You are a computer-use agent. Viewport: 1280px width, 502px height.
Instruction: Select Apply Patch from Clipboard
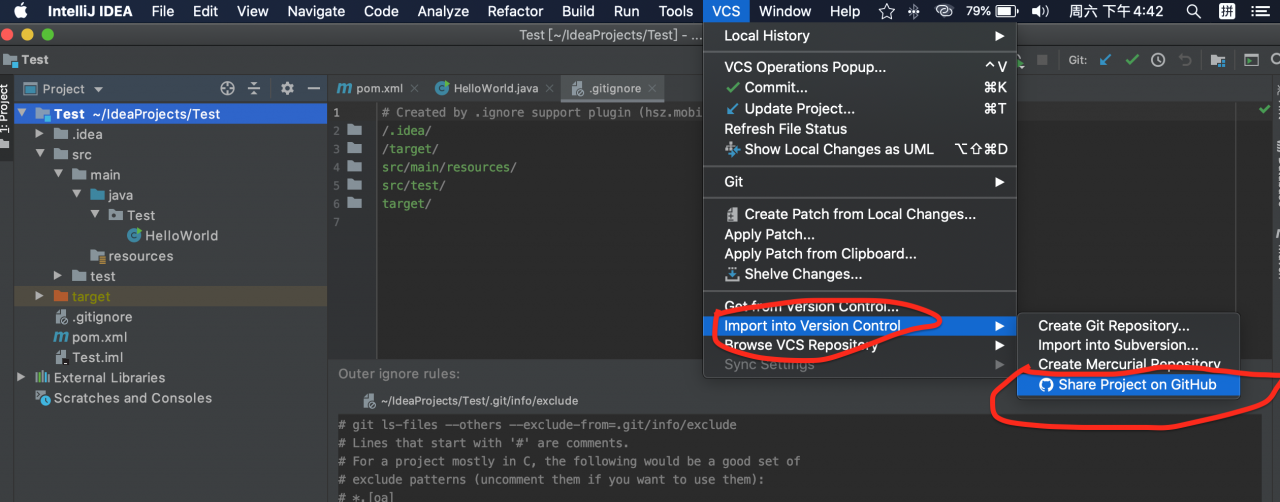tap(860, 254)
